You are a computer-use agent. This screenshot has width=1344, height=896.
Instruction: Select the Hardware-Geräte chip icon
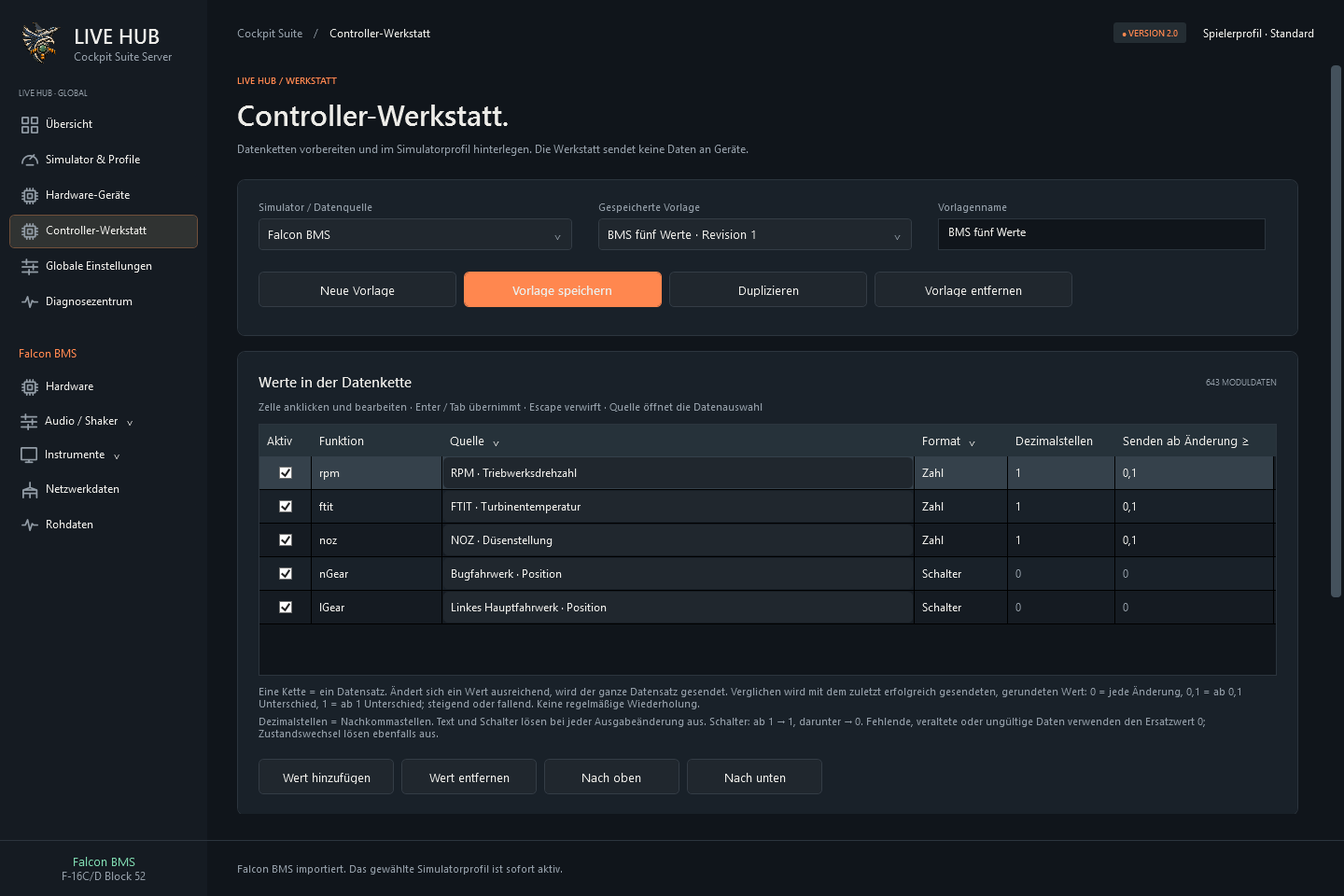click(30, 195)
